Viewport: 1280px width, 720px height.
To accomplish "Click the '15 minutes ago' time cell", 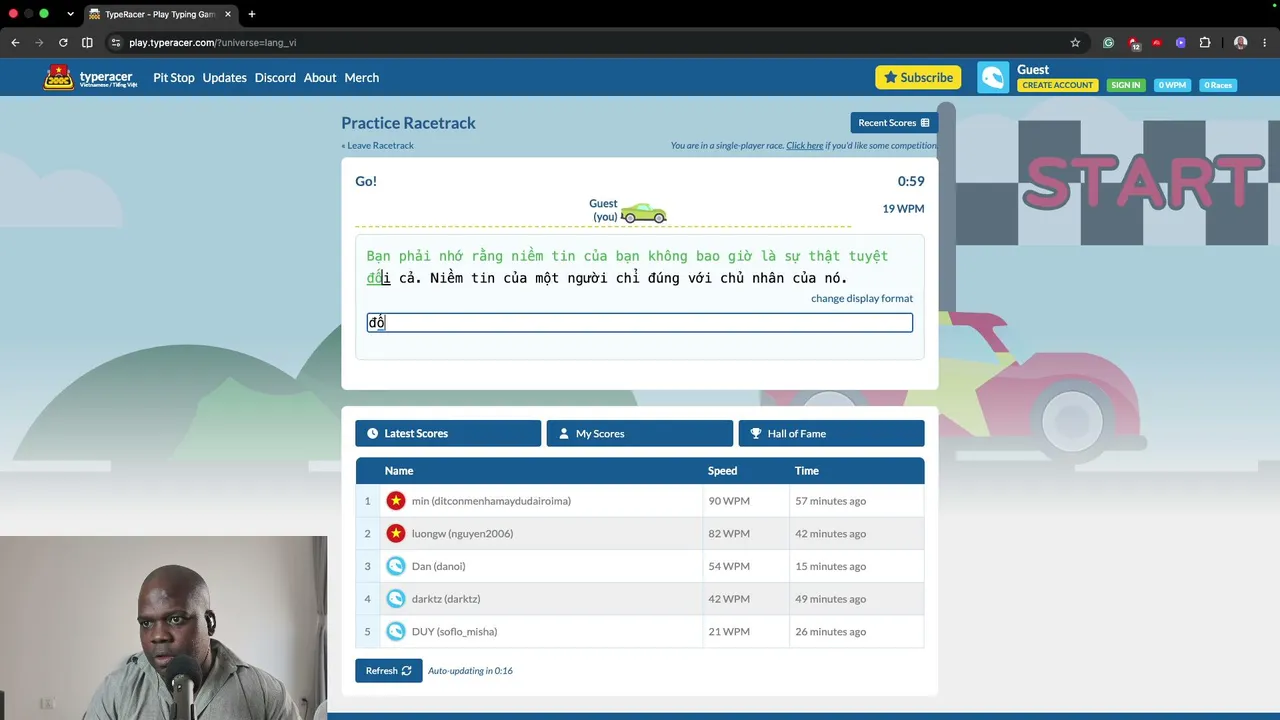I will (x=831, y=566).
